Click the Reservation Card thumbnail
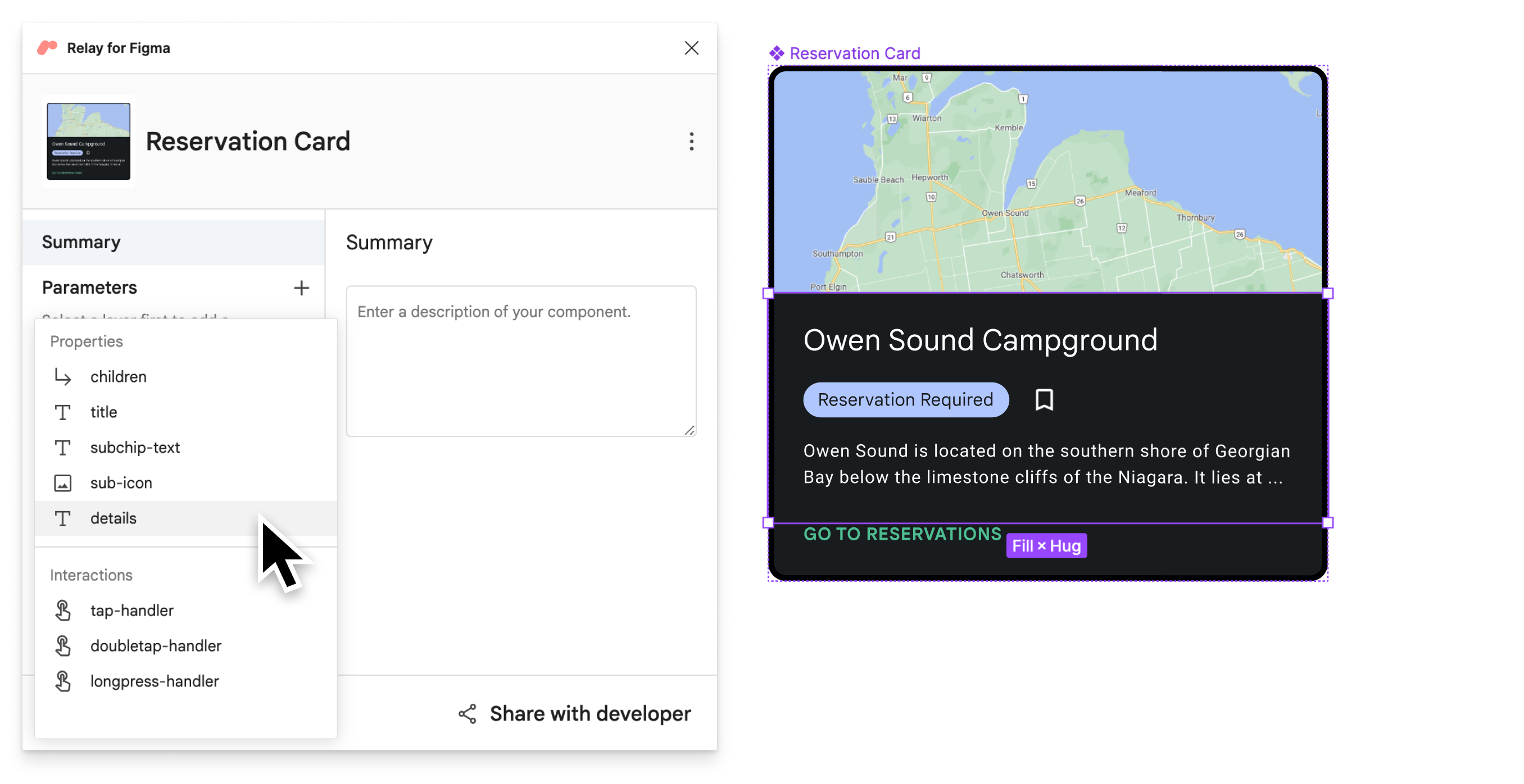Screen dimensions: 1524x784 tap(88, 141)
